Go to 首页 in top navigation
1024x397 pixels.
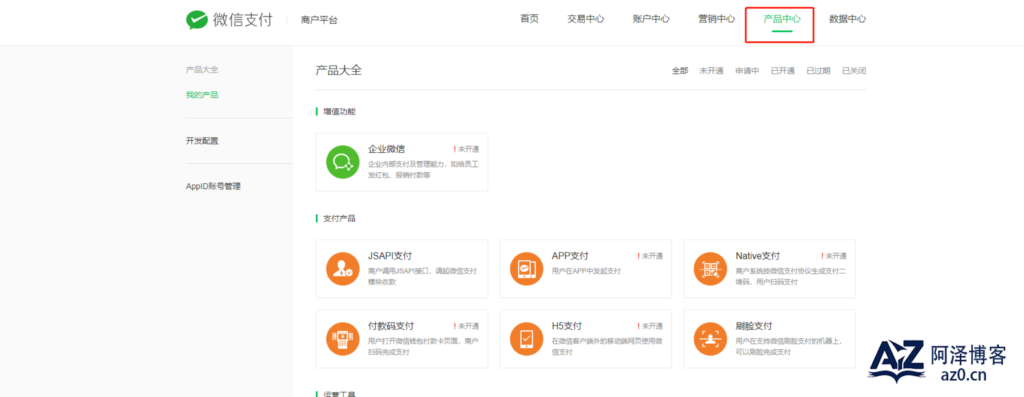click(530, 19)
